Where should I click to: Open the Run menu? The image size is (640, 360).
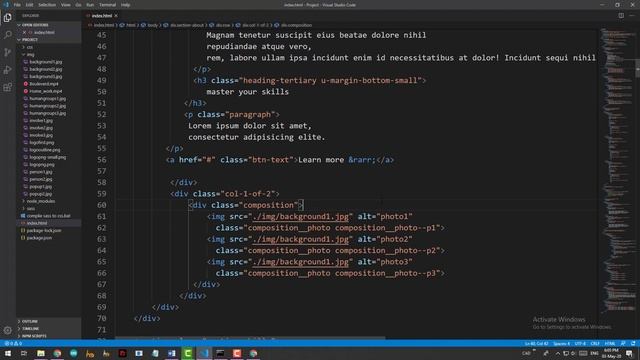point(90,5)
